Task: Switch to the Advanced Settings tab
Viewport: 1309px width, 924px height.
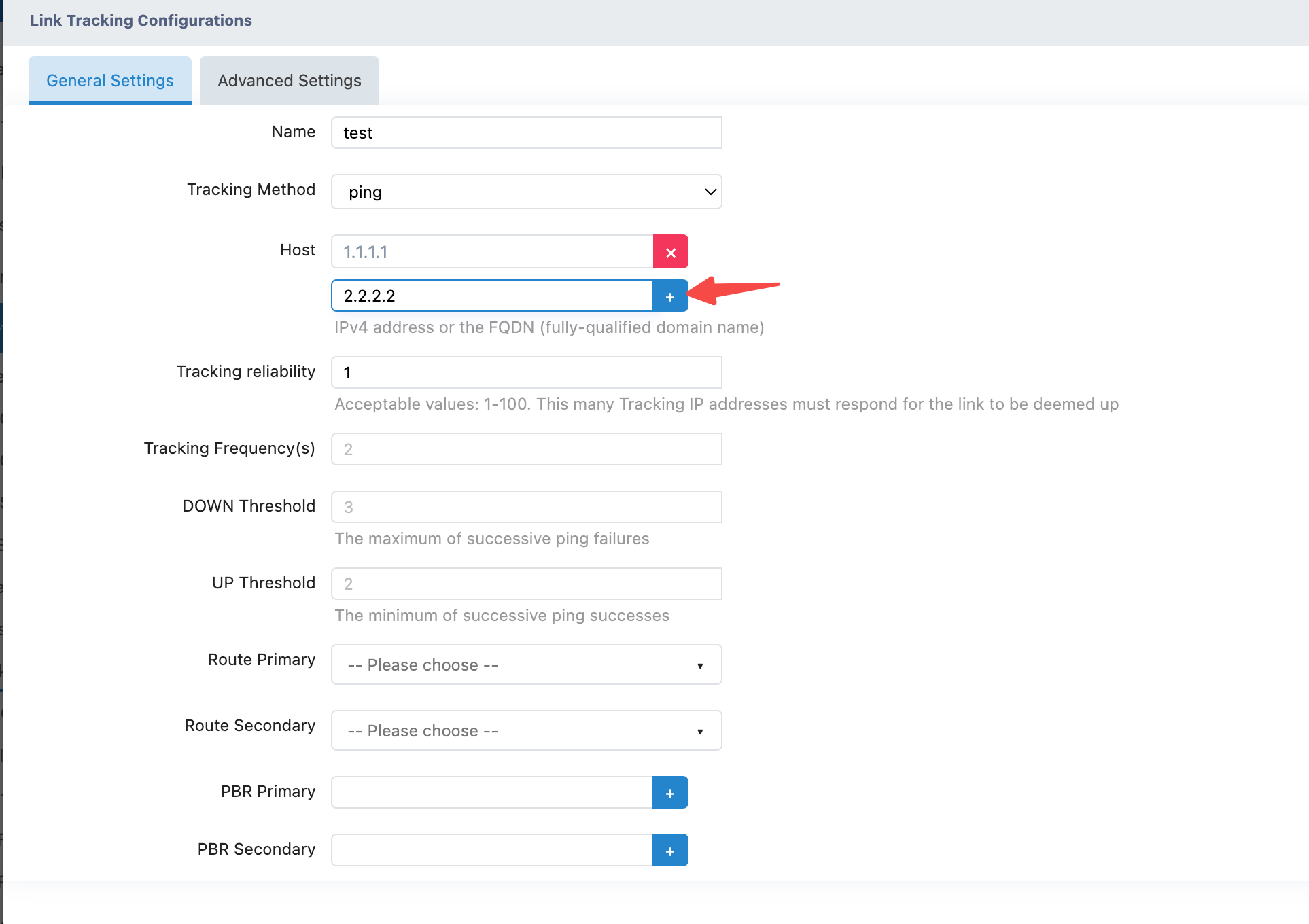Action: point(289,81)
